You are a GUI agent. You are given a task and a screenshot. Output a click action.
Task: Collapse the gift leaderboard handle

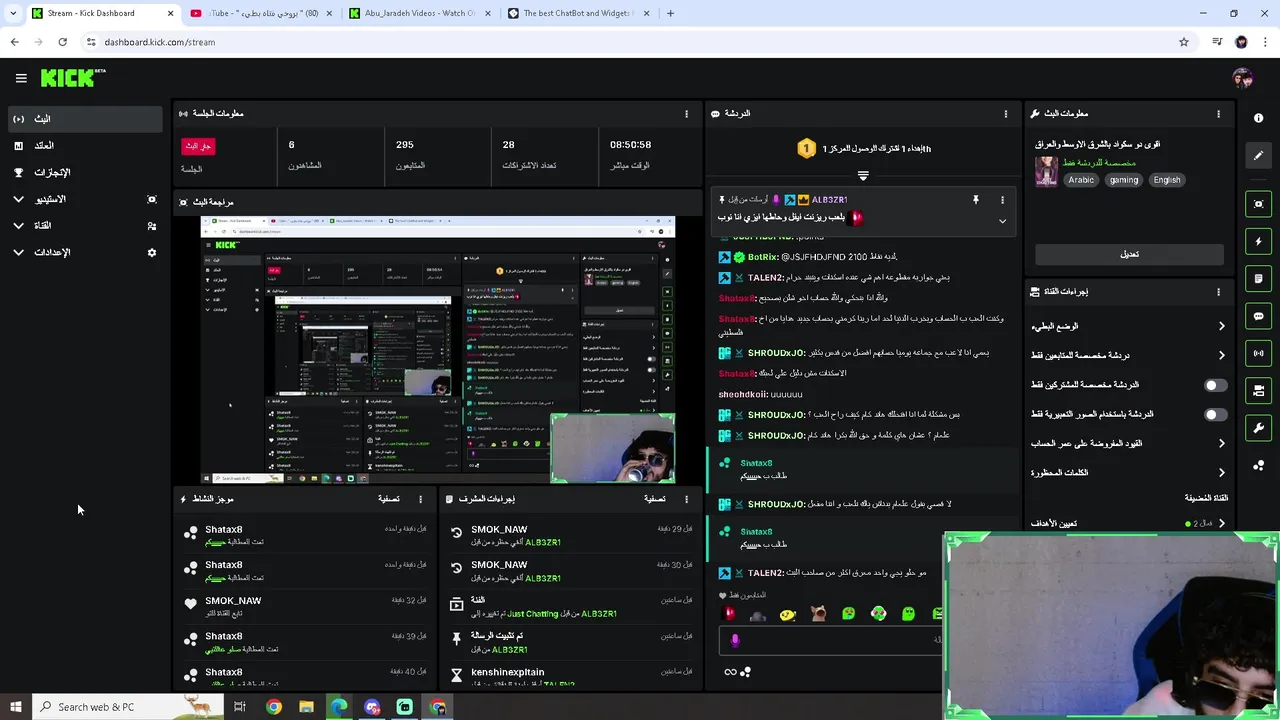[x=863, y=175]
